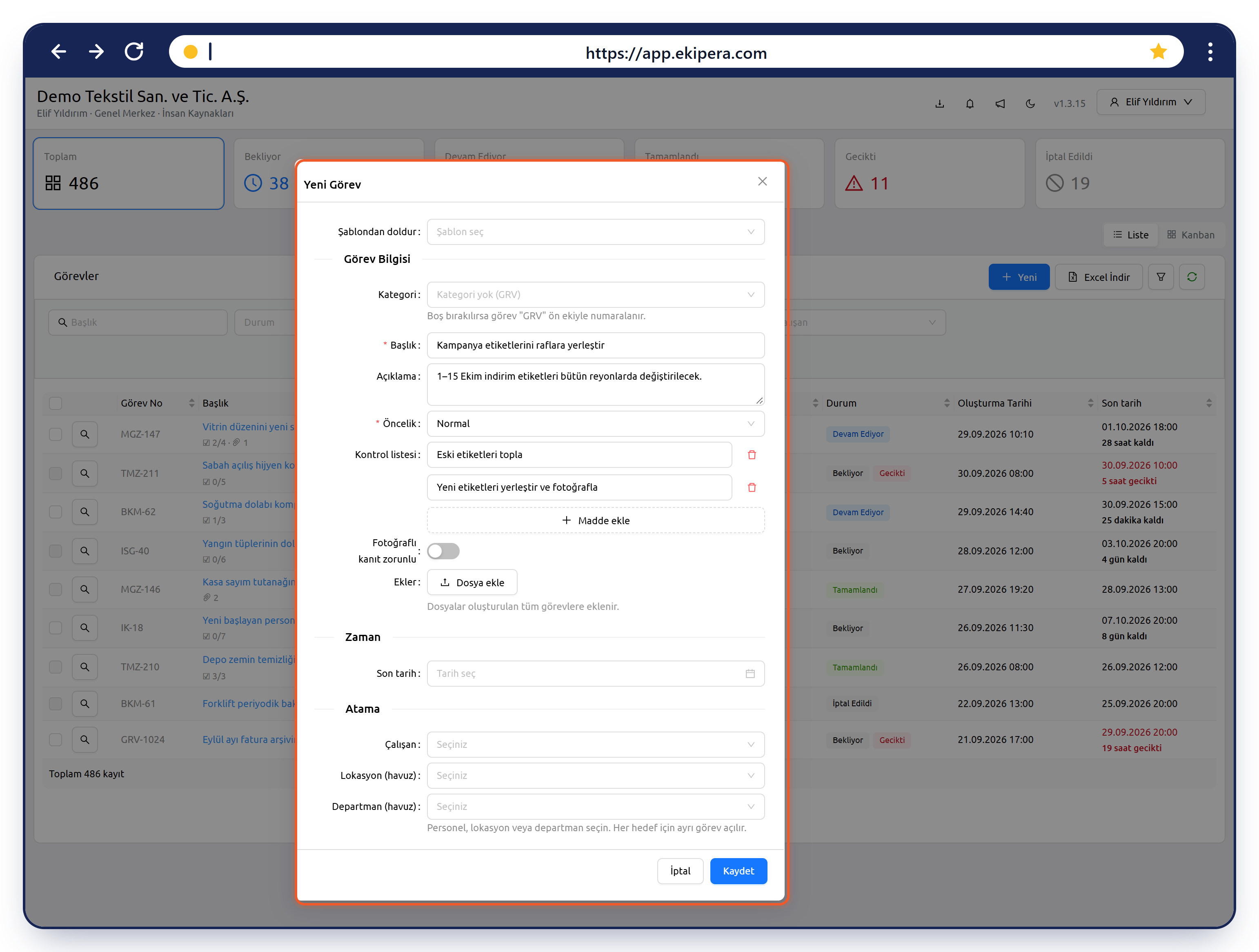Image resolution: width=1259 pixels, height=952 pixels.
Task: Reload the browser page
Action: pos(134,52)
